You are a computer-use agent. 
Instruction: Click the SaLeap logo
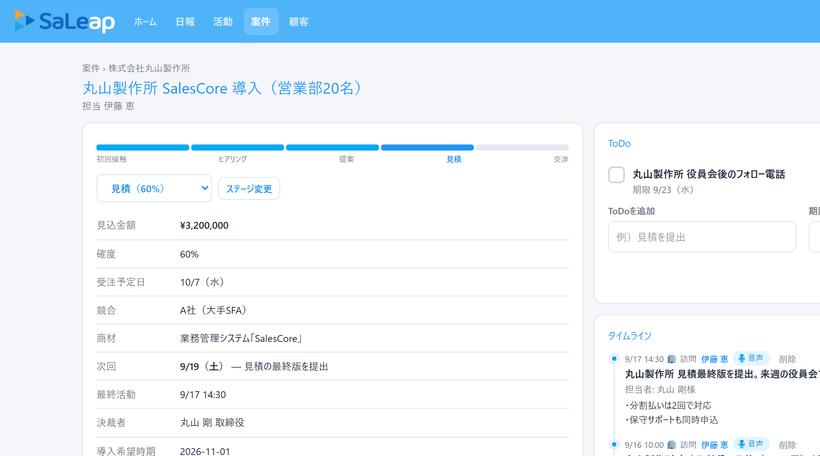point(65,21)
